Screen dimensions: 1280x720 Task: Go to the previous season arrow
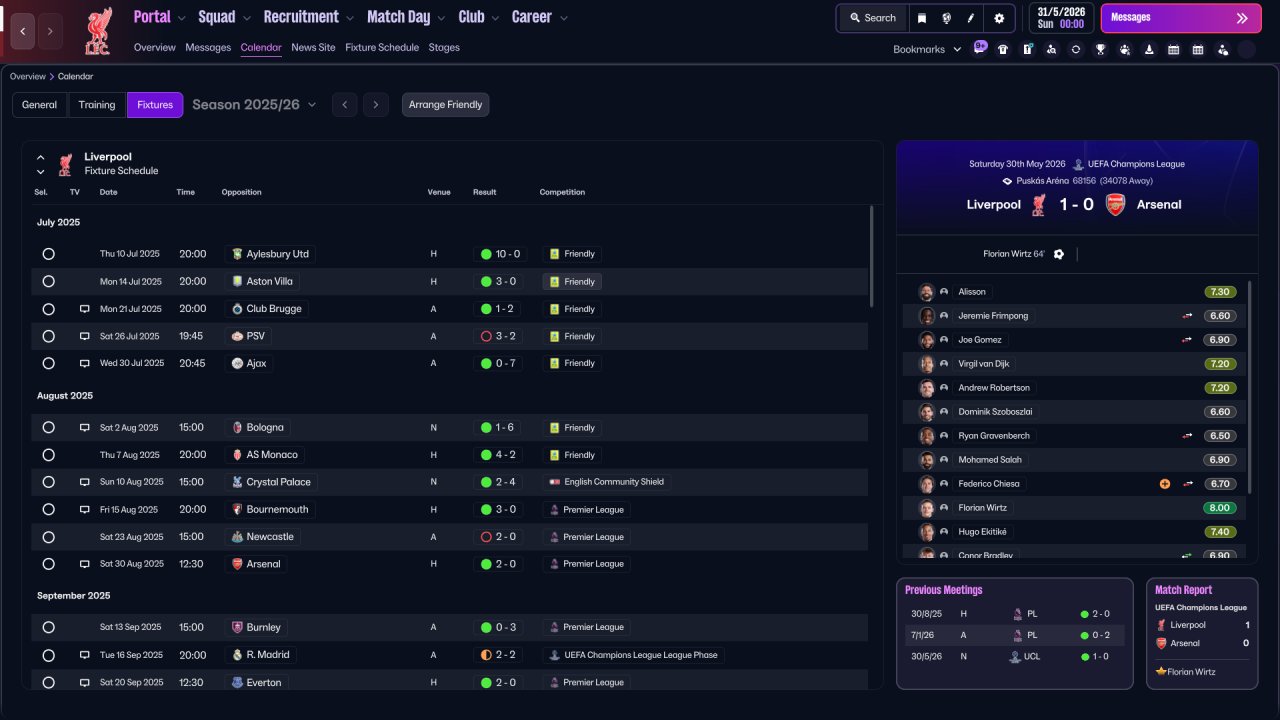coord(345,105)
